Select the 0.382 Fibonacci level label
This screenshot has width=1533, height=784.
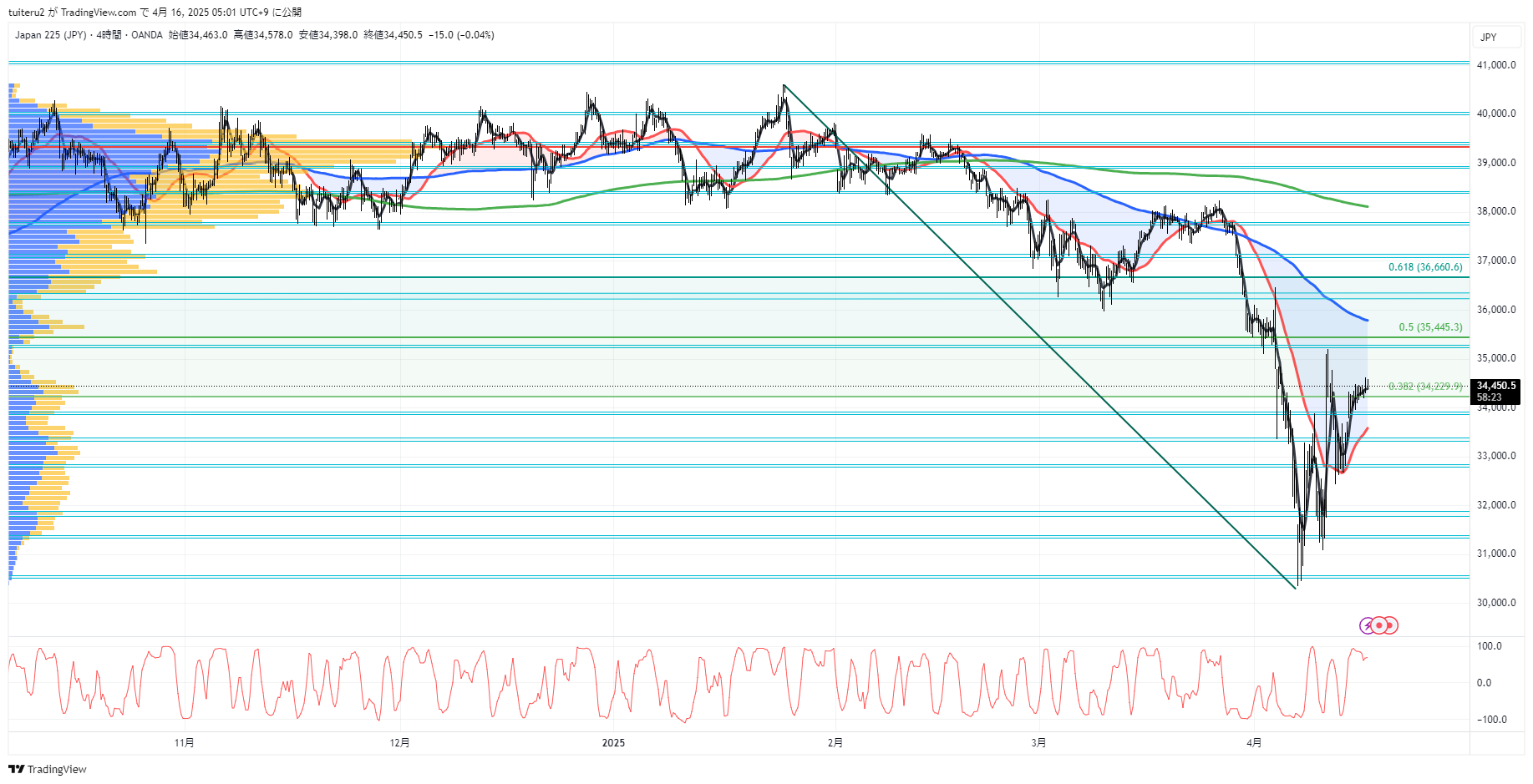click(1425, 387)
